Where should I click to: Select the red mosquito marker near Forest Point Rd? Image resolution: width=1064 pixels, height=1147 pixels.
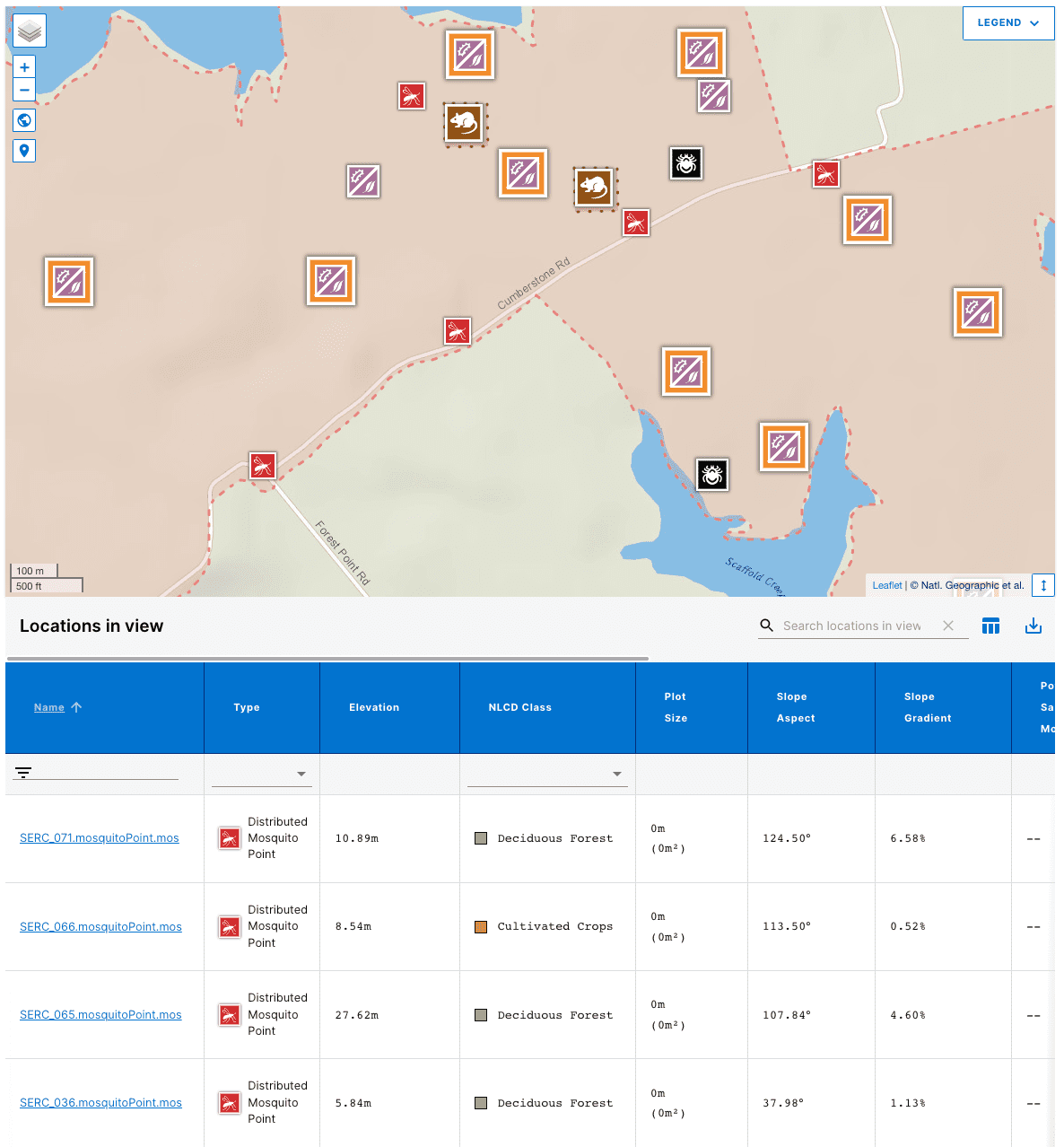coord(263,465)
